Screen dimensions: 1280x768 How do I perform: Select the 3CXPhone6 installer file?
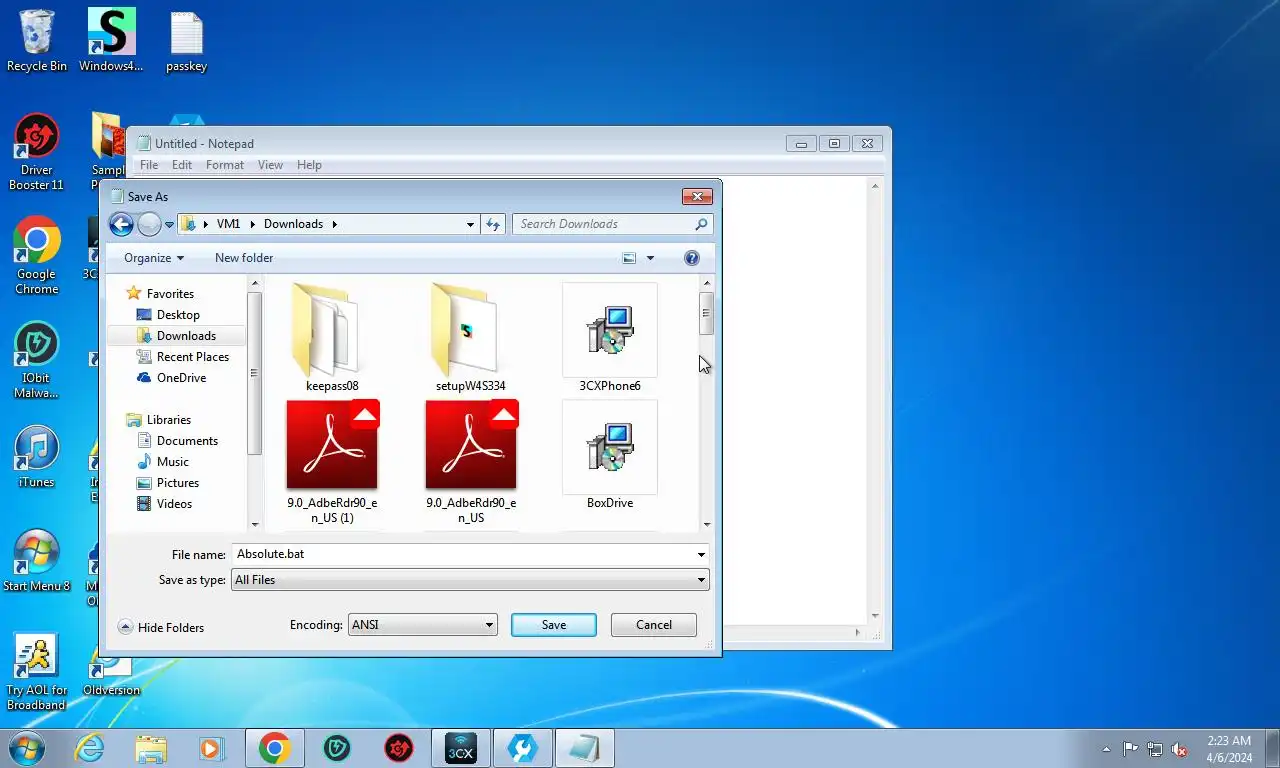[610, 336]
